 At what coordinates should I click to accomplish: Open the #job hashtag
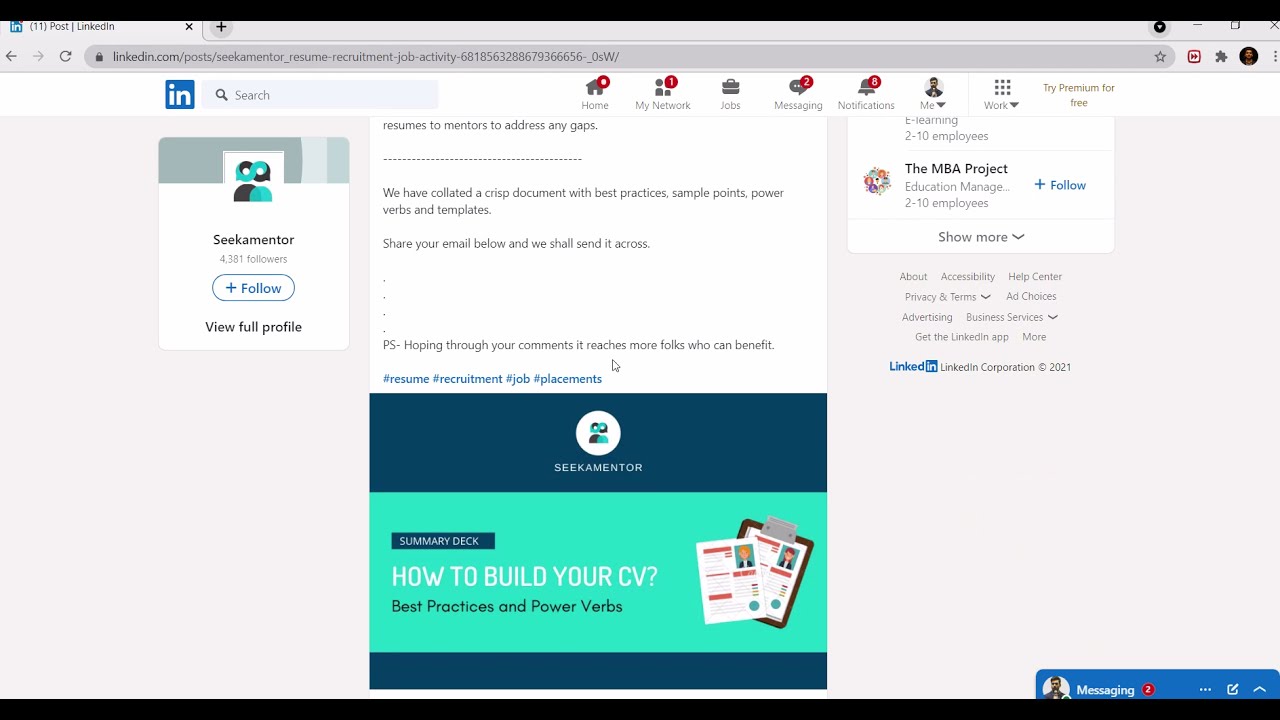coord(518,379)
